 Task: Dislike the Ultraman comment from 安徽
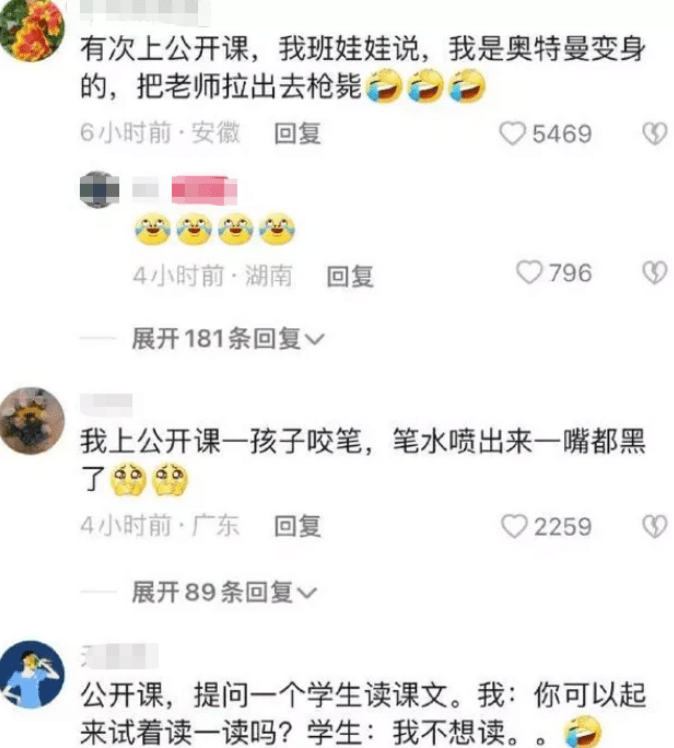click(x=655, y=134)
